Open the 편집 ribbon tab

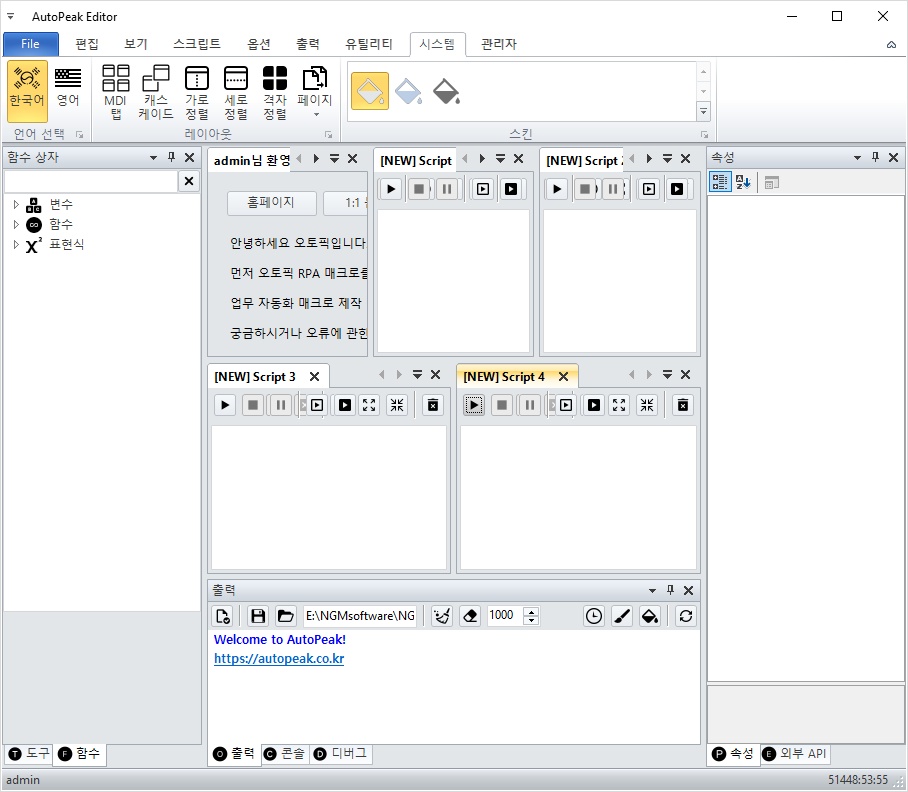click(x=87, y=44)
